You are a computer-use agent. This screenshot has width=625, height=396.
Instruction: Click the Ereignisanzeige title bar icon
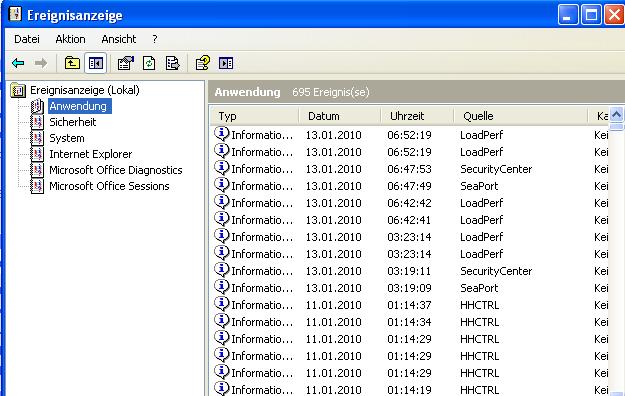[x=15, y=14]
